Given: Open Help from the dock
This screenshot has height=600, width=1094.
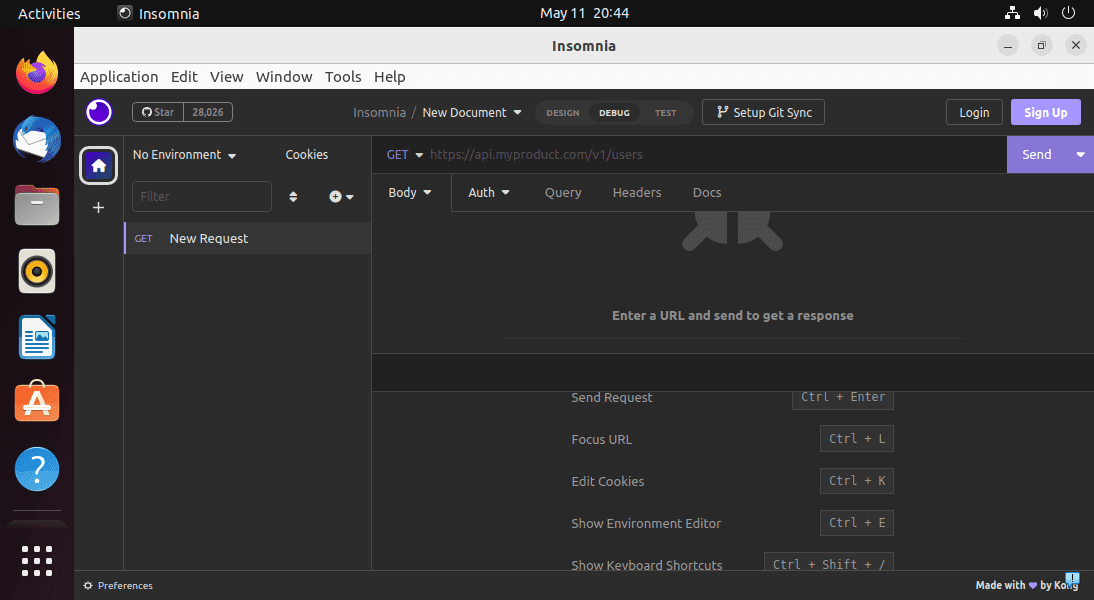Looking at the screenshot, I should (37, 469).
